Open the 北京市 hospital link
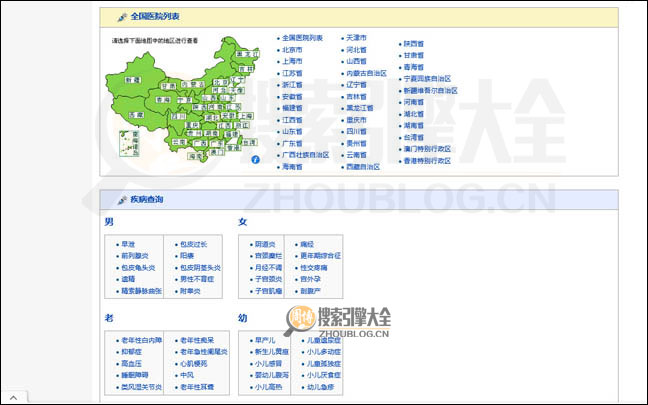 pos(292,50)
